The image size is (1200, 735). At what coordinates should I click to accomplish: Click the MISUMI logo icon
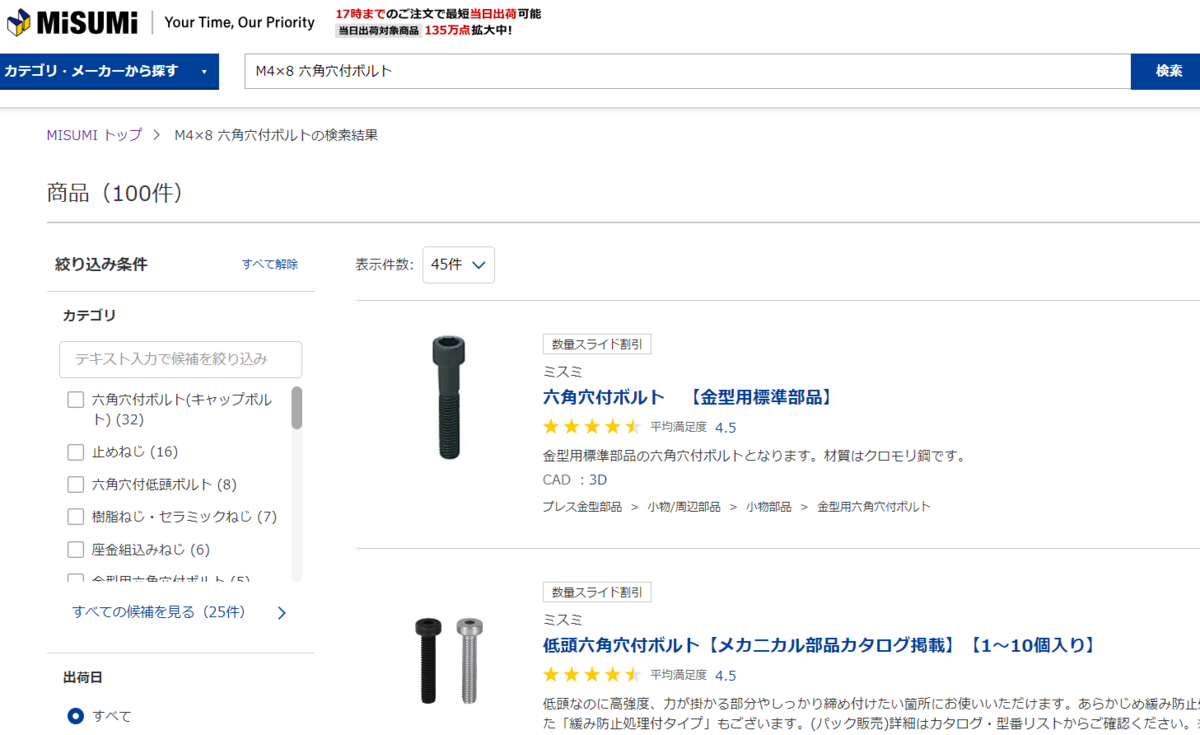(x=18, y=21)
